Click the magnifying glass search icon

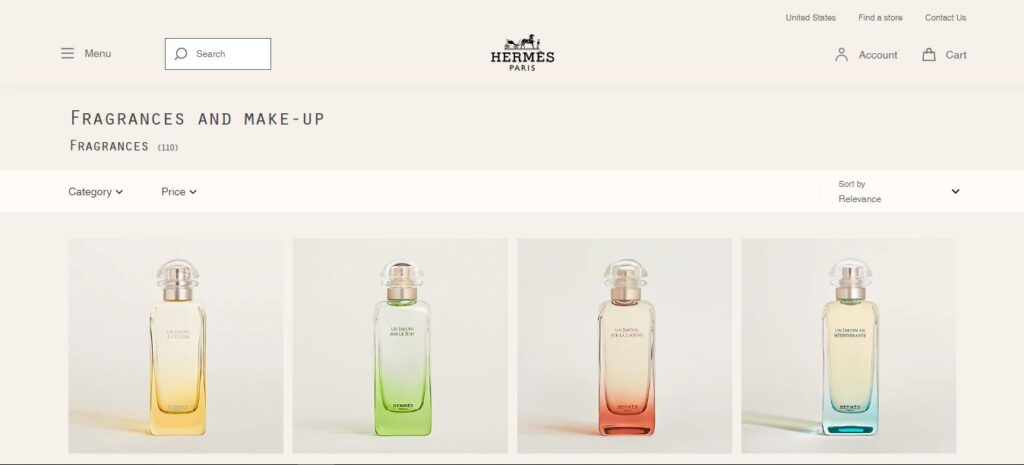click(x=181, y=54)
